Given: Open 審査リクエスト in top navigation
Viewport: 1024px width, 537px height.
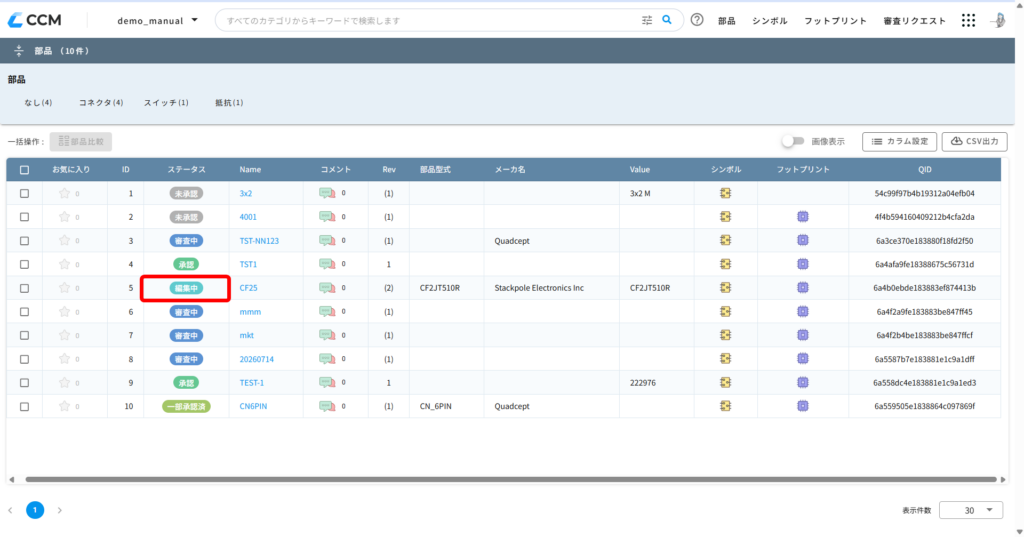Looking at the screenshot, I should click(x=914, y=21).
